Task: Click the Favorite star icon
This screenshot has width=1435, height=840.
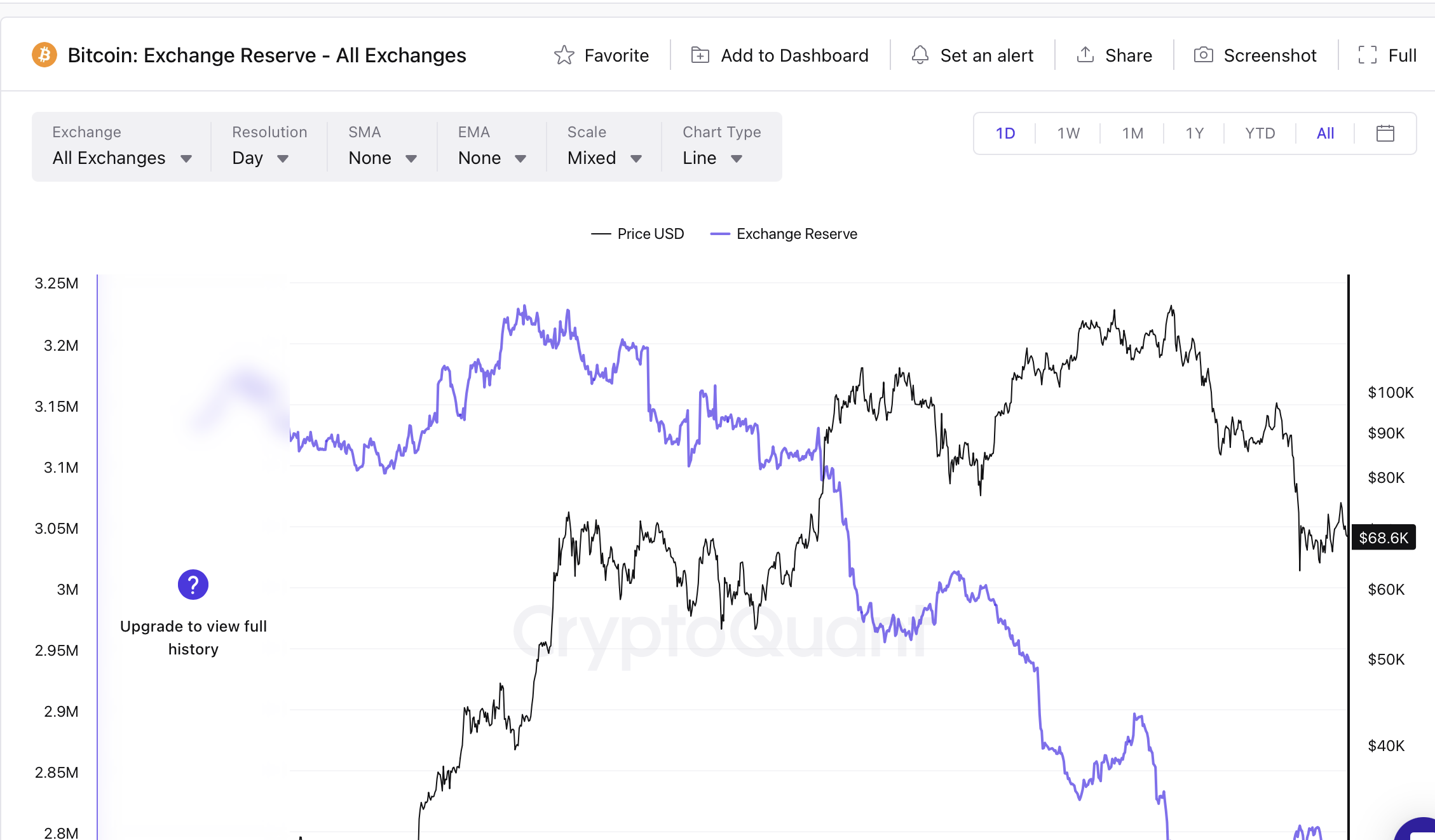Action: (564, 55)
